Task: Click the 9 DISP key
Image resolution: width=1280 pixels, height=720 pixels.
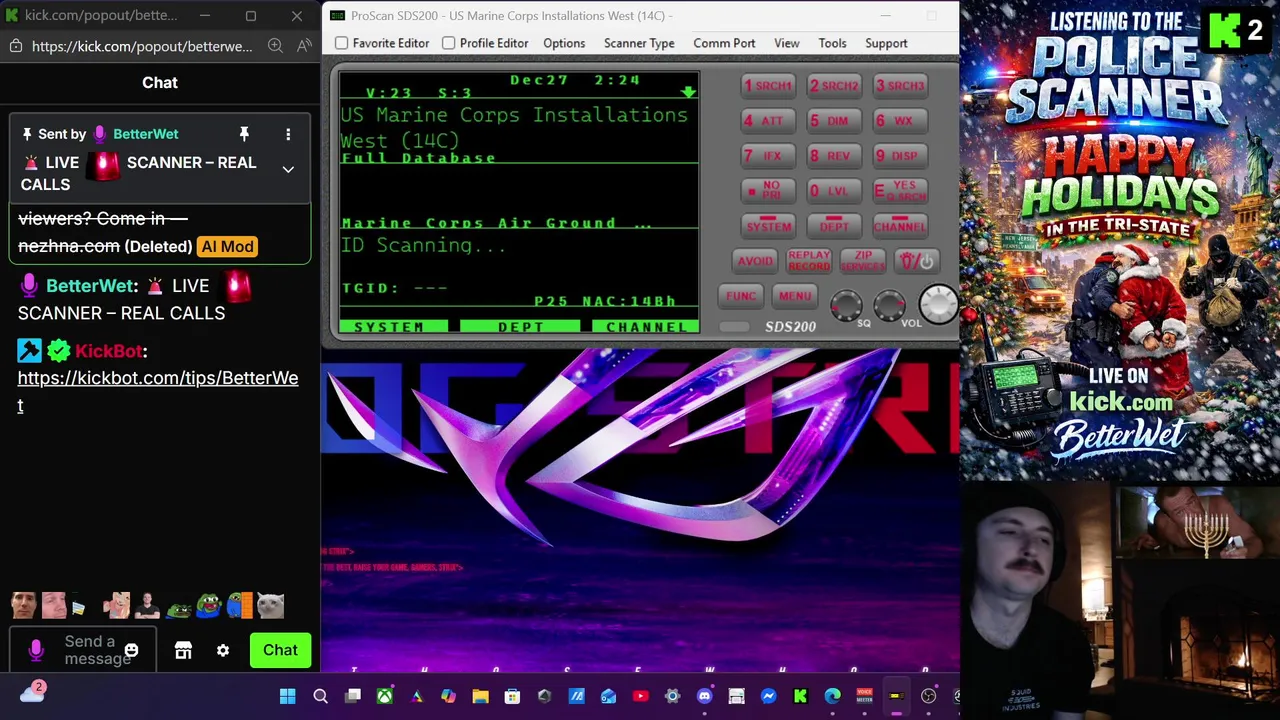Action: [x=900, y=156]
